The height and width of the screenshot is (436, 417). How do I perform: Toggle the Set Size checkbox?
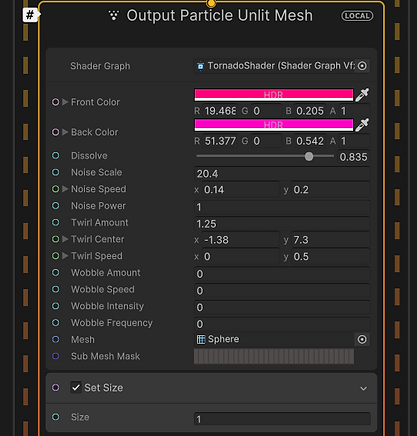tap(76, 387)
